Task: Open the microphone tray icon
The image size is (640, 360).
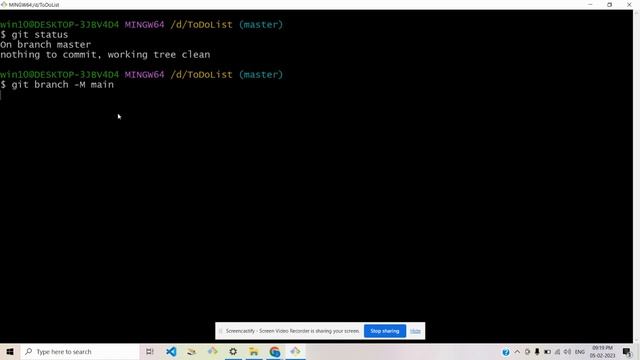Action: [537, 352]
